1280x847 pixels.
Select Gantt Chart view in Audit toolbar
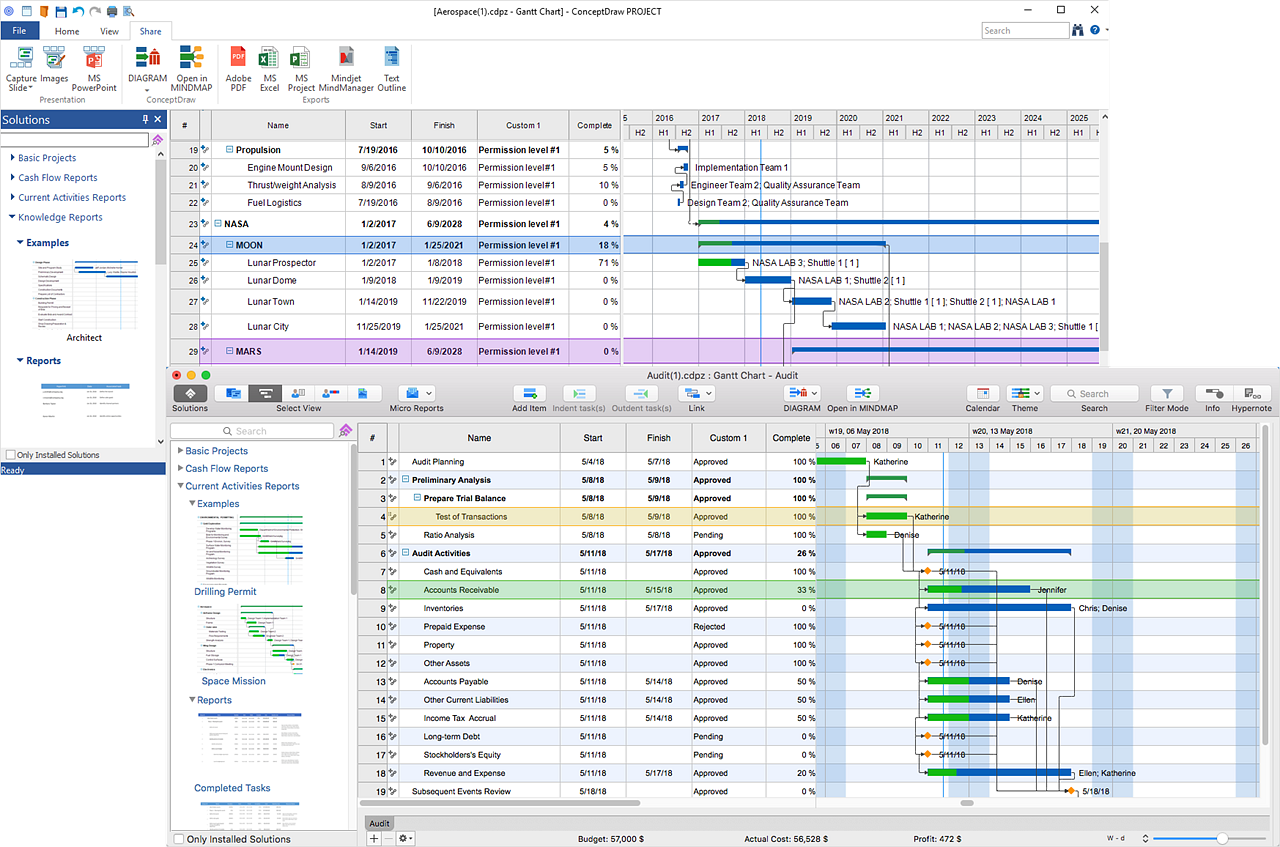tap(265, 394)
